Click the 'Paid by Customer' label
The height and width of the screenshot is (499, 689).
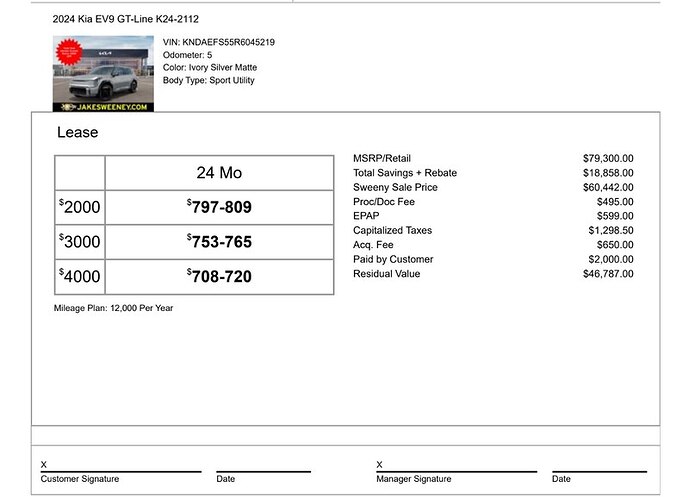(x=393, y=259)
